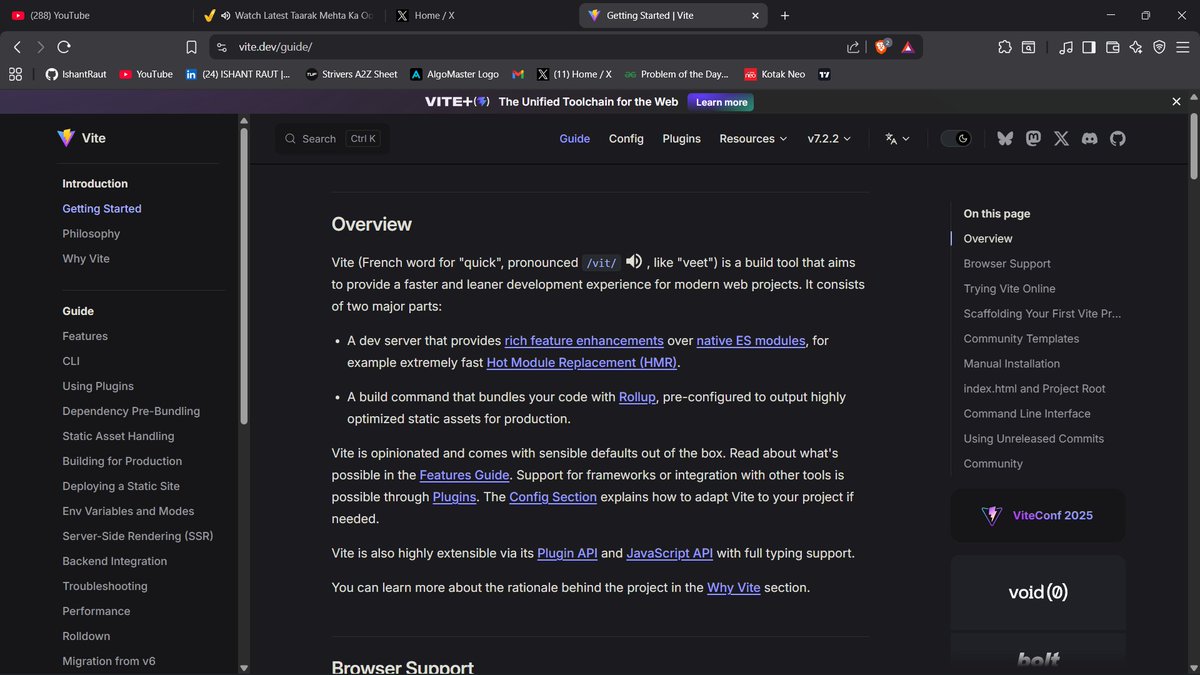Go back using the browser back arrow
Screen dimensions: 1200x675
point(17,47)
